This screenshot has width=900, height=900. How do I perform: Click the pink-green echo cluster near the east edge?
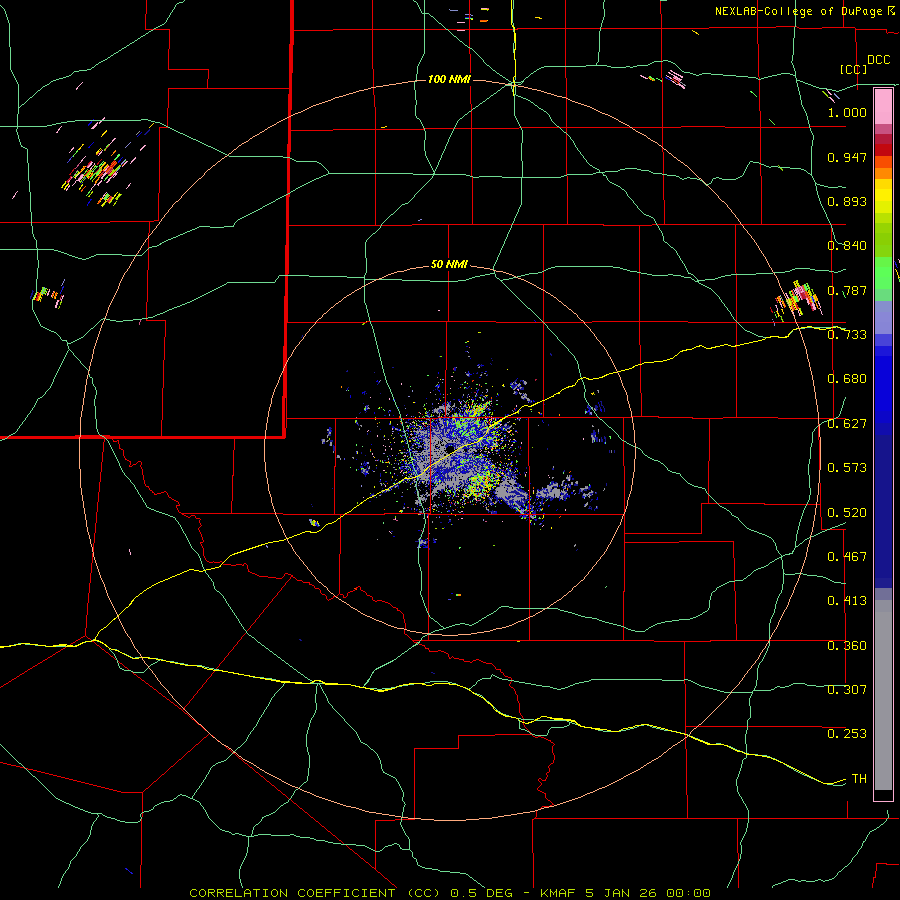[x=798, y=298]
